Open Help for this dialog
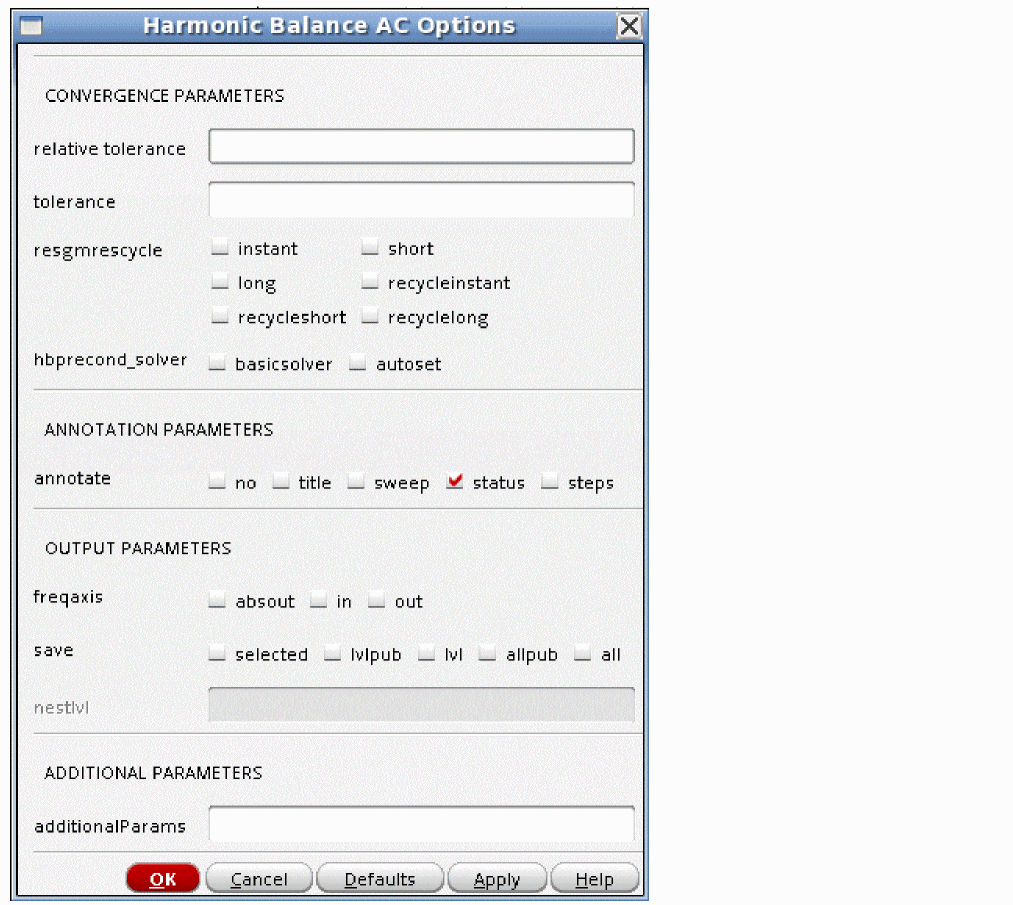The image size is (1013, 905). [x=595, y=879]
